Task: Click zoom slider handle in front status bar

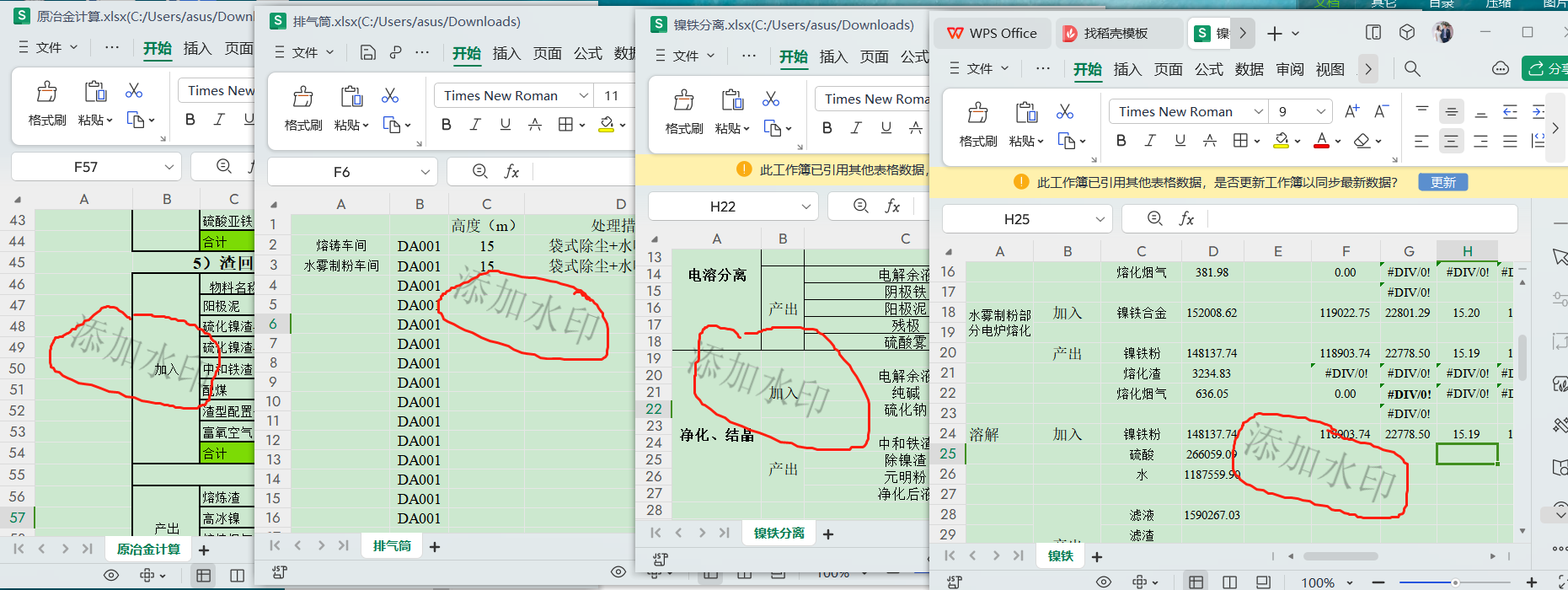Action: click(x=1454, y=582)
